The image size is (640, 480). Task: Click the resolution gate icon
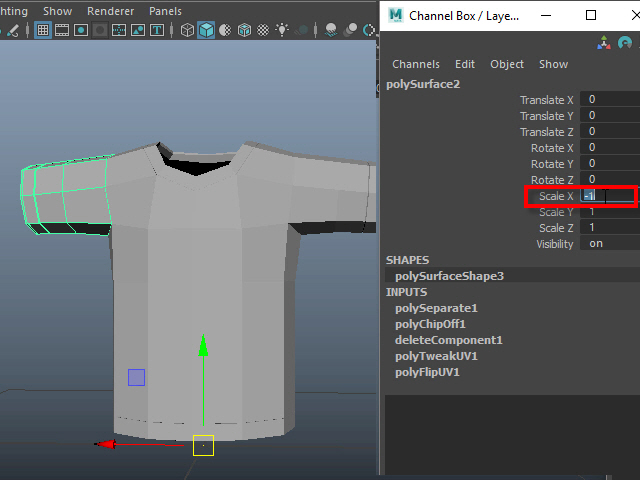coord(82,30)
